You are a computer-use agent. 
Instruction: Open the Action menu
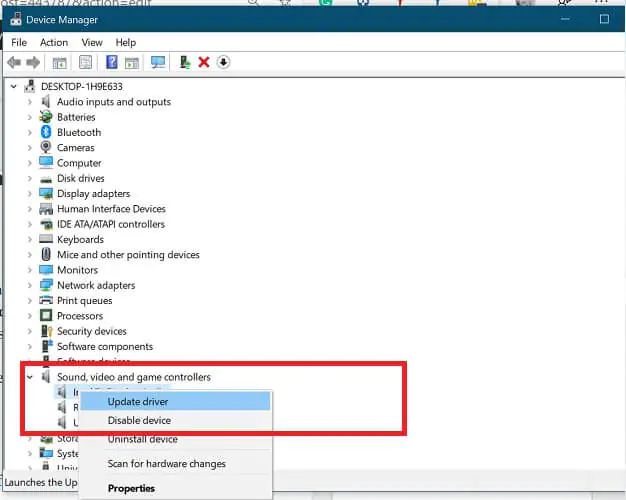pyautogui.click(x=54, y=42)
